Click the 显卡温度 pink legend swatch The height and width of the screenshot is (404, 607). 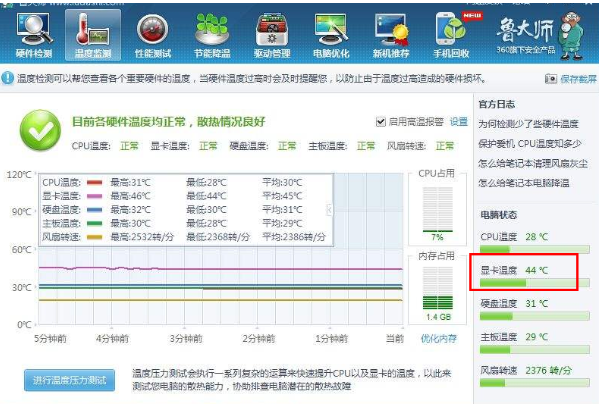[x=95, y=196]
